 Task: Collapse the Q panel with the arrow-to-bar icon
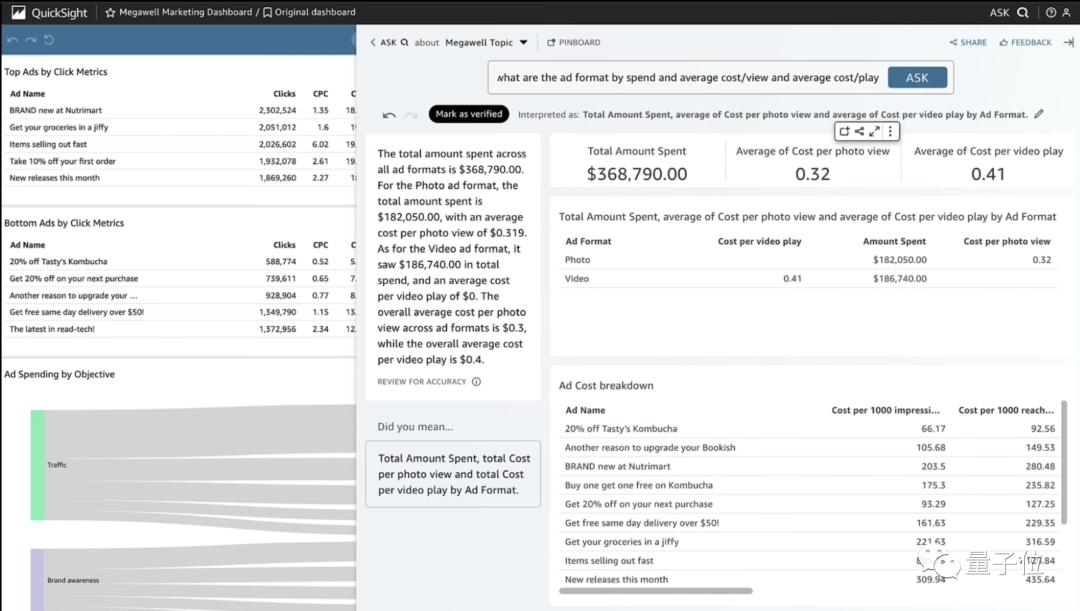1068,42
